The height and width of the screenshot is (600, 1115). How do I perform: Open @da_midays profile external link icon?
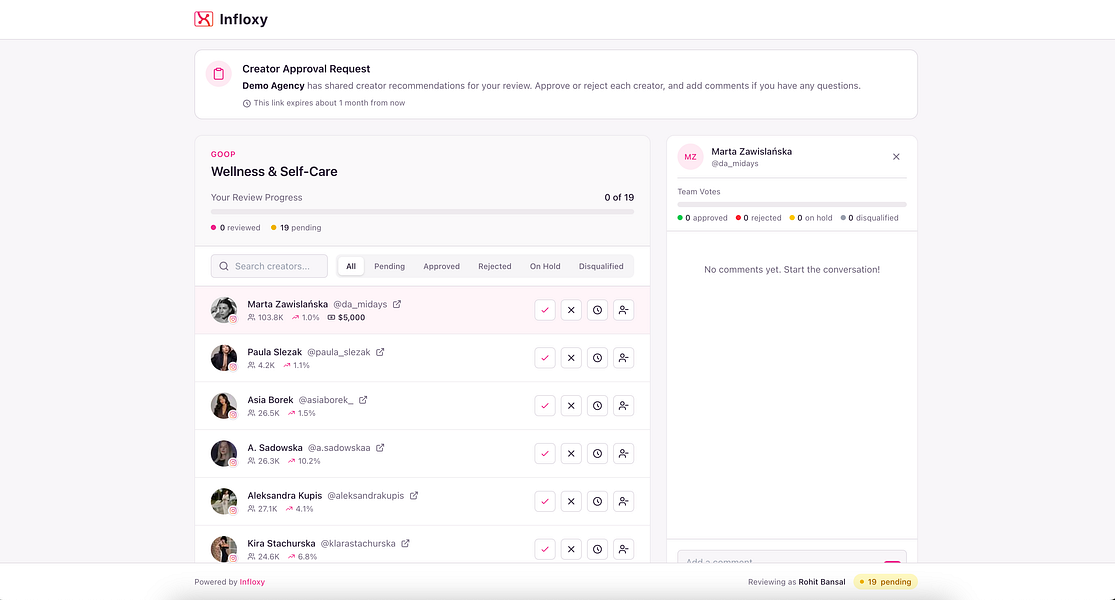(397, 304)
